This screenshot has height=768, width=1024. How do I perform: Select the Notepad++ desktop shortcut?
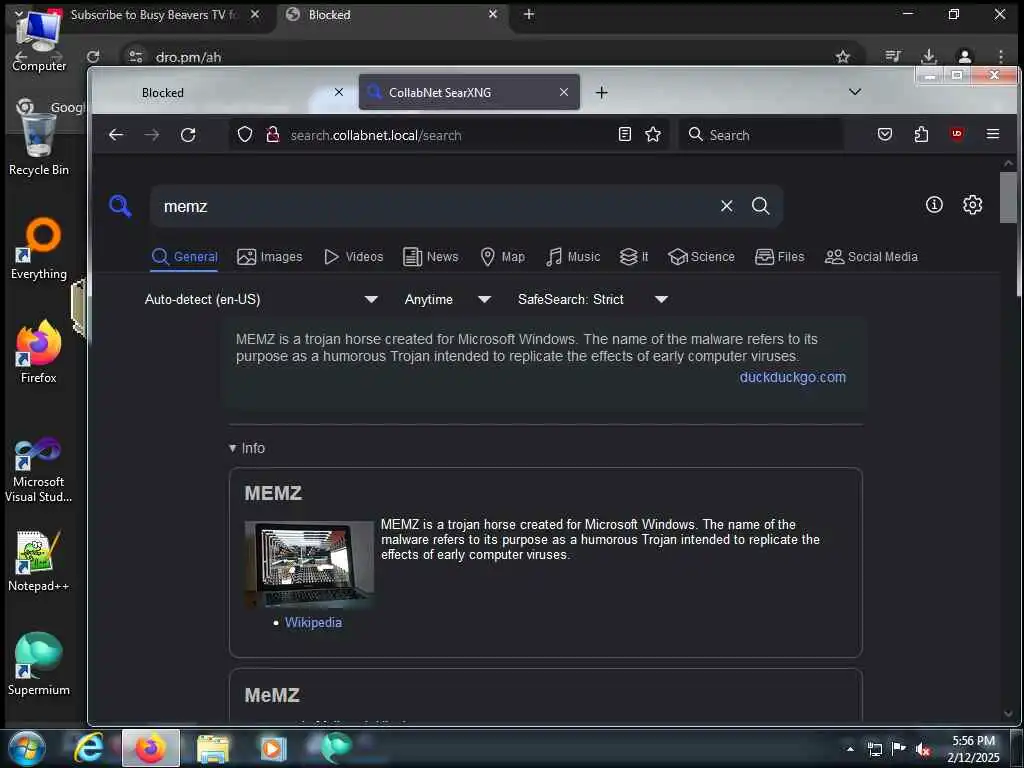(39, 562)
